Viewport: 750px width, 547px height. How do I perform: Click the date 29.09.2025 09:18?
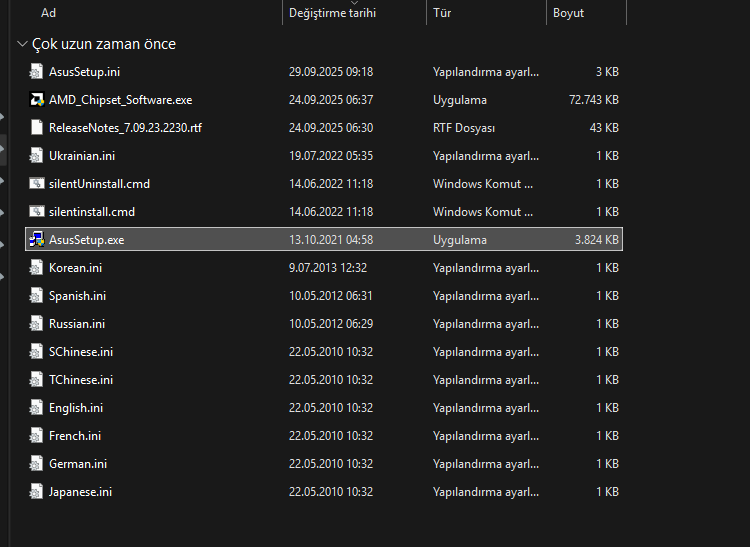331,72
